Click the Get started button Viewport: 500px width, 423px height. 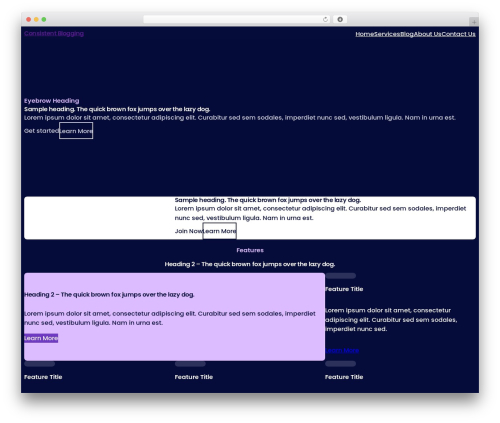coord(41,131)
